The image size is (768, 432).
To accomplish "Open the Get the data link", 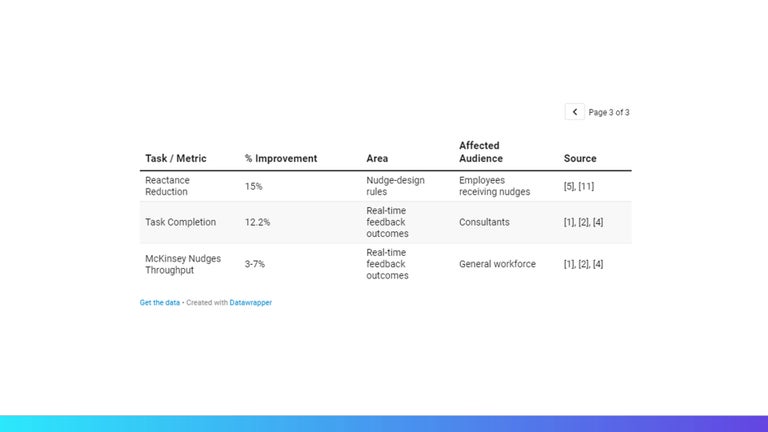I will pos(160,303).
